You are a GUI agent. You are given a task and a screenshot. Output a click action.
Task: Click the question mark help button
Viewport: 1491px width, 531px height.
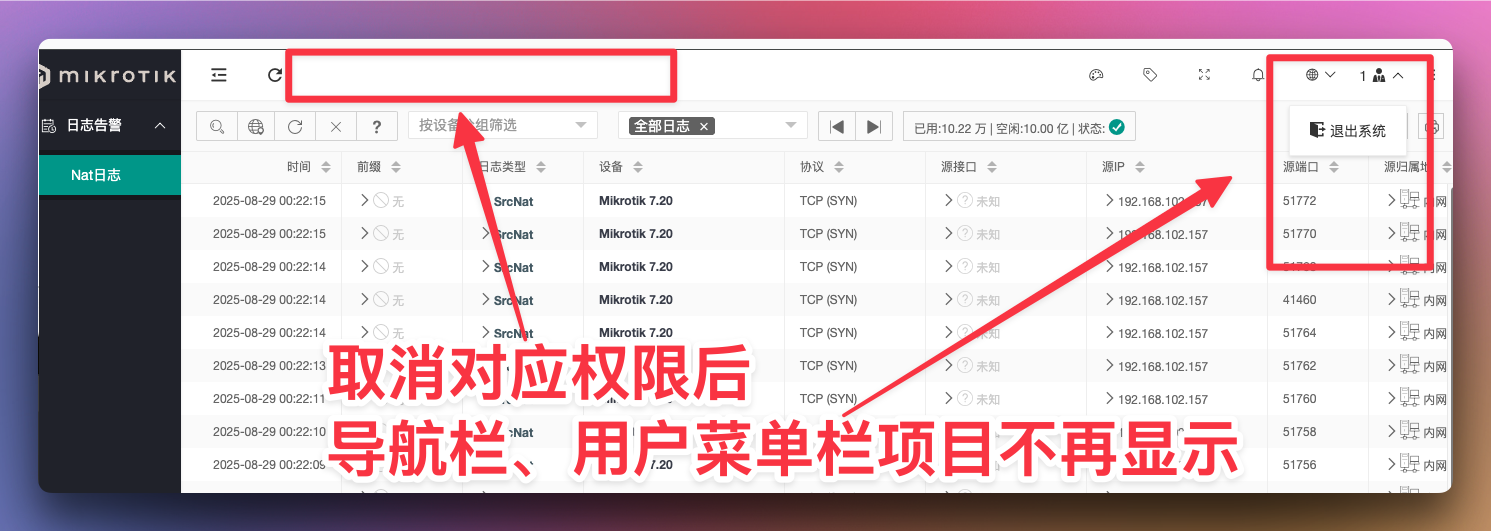click(376, 127)
